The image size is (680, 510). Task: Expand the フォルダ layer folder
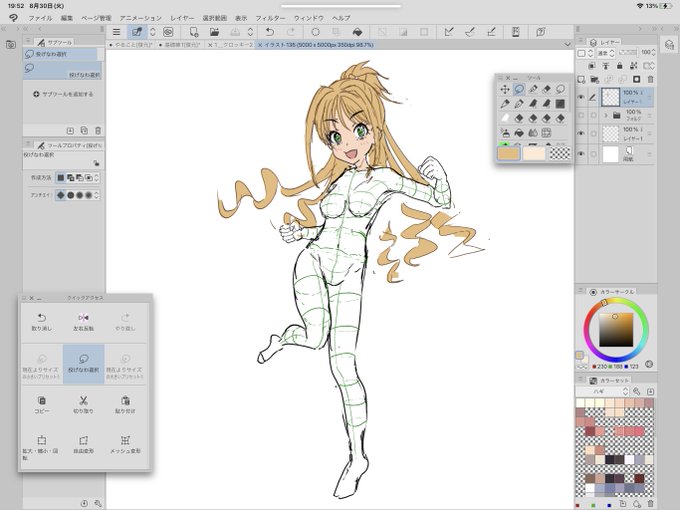click(x=606, y=115)
